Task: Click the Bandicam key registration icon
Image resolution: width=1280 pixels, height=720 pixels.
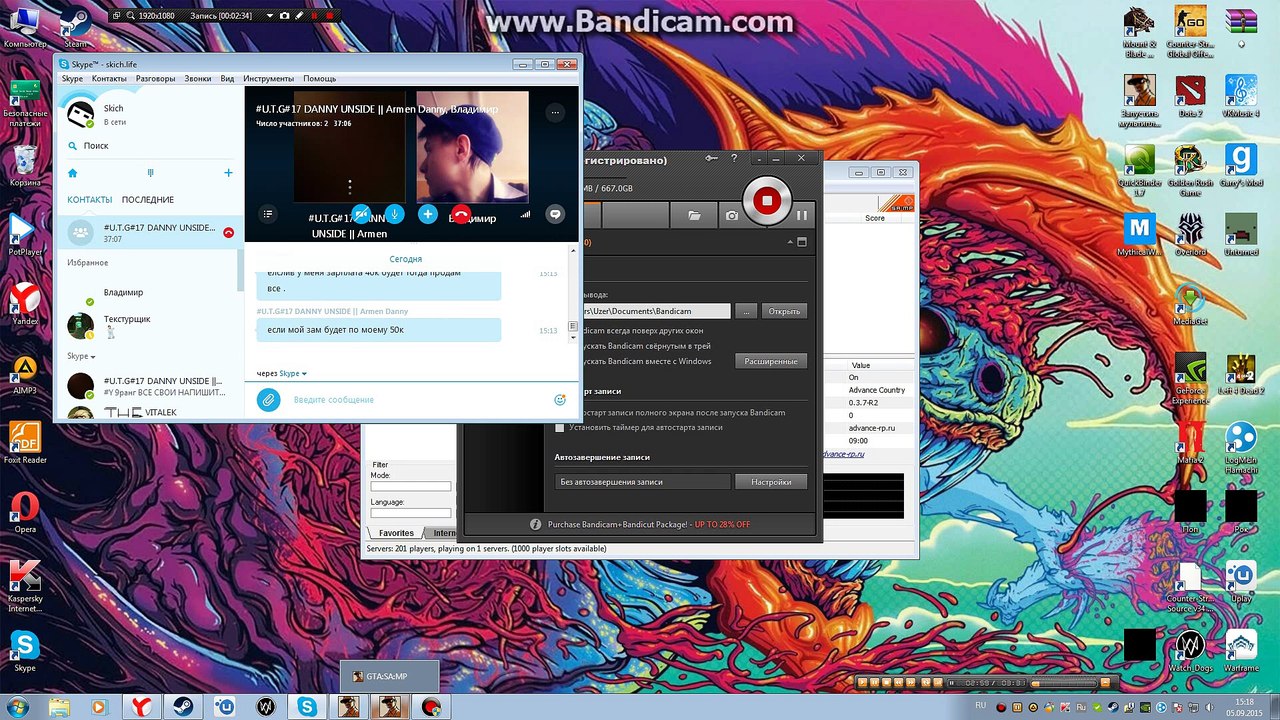Action: click(711, 158)
